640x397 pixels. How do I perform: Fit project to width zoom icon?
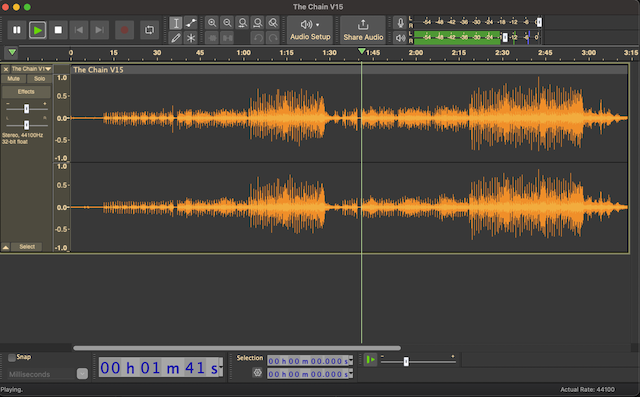pyautogui.click(x=258, y=23)
